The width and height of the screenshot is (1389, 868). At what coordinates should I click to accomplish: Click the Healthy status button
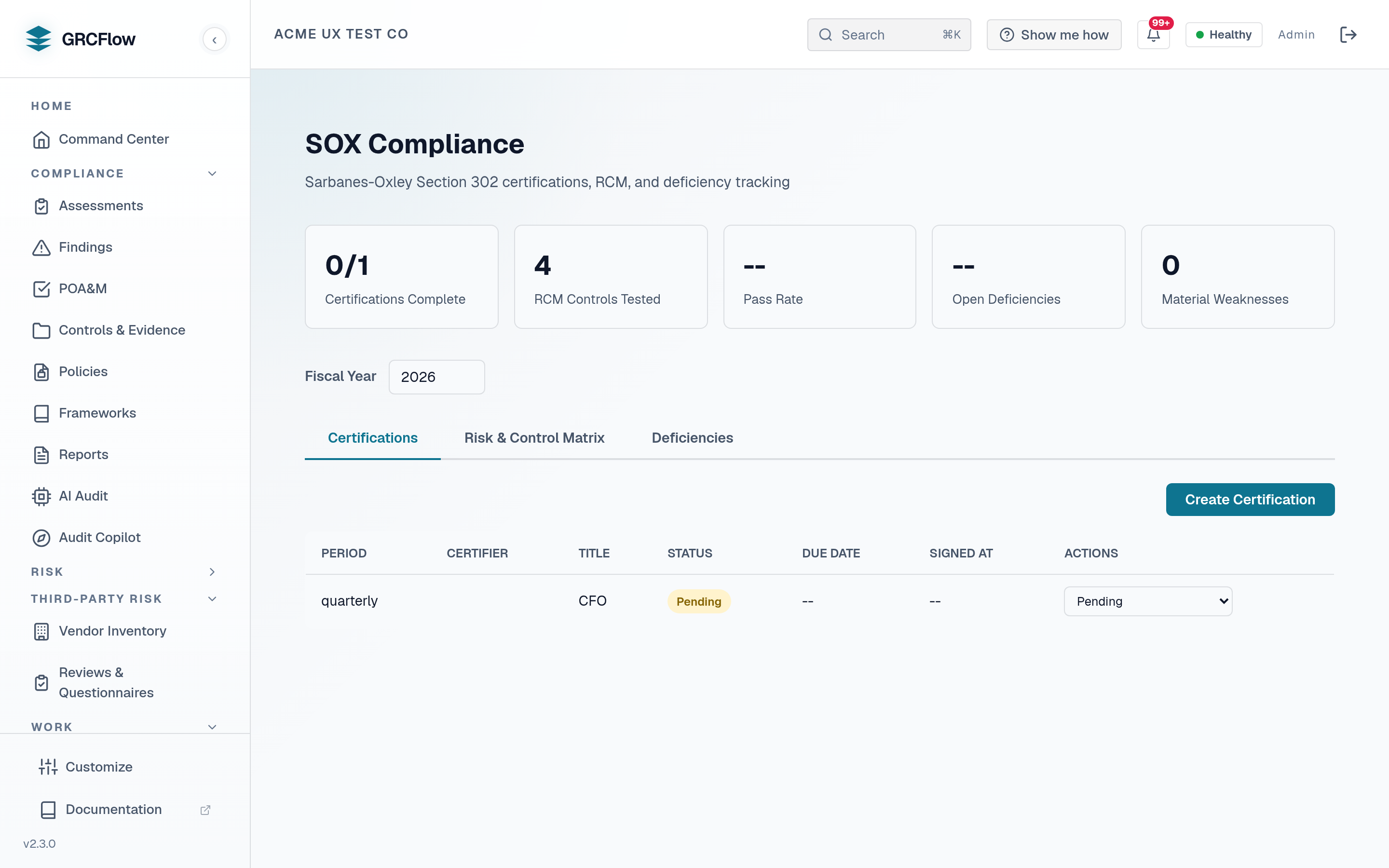pos(1224,34)
